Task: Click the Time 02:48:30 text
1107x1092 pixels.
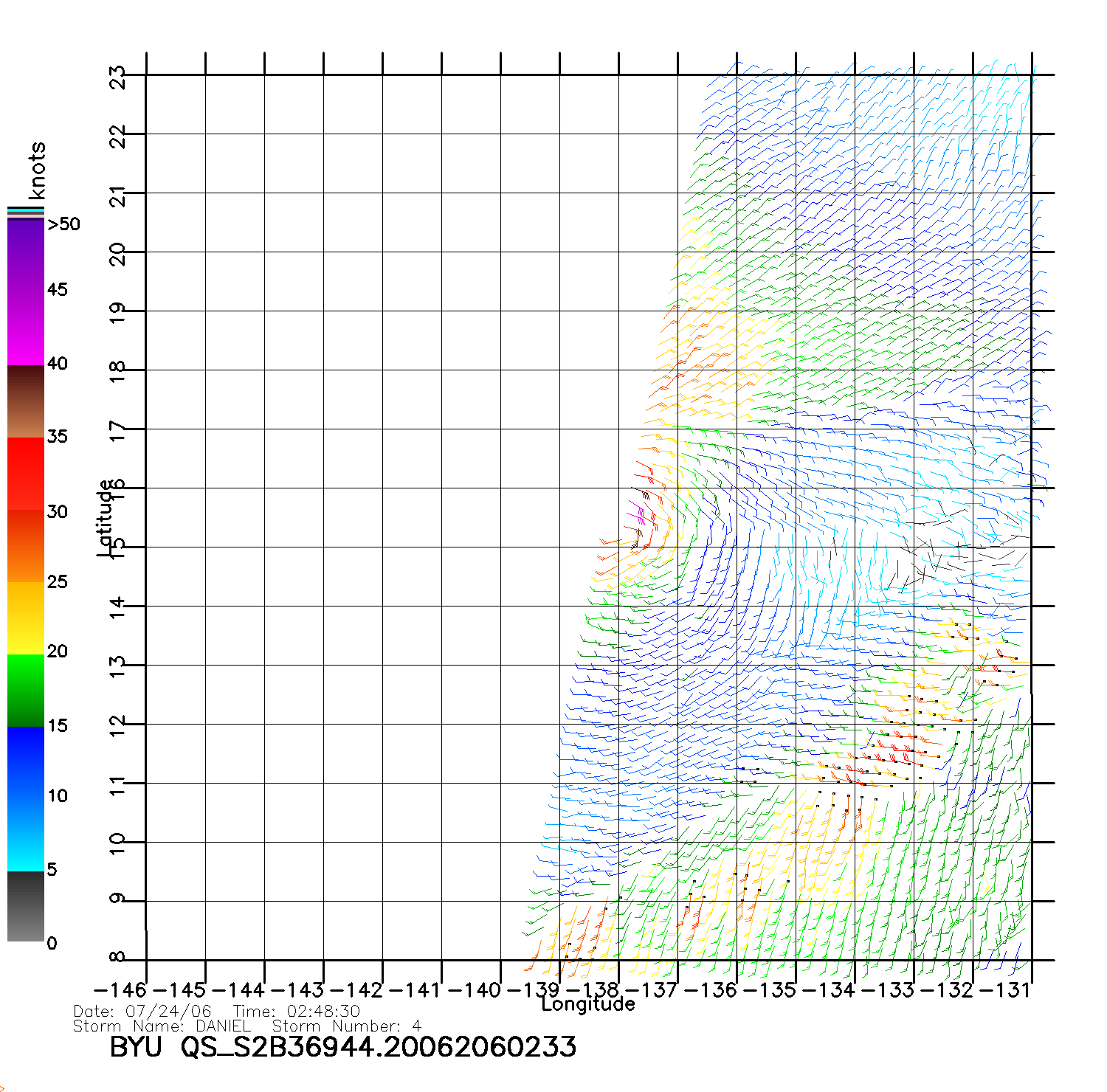Action: pos(296,1012)
